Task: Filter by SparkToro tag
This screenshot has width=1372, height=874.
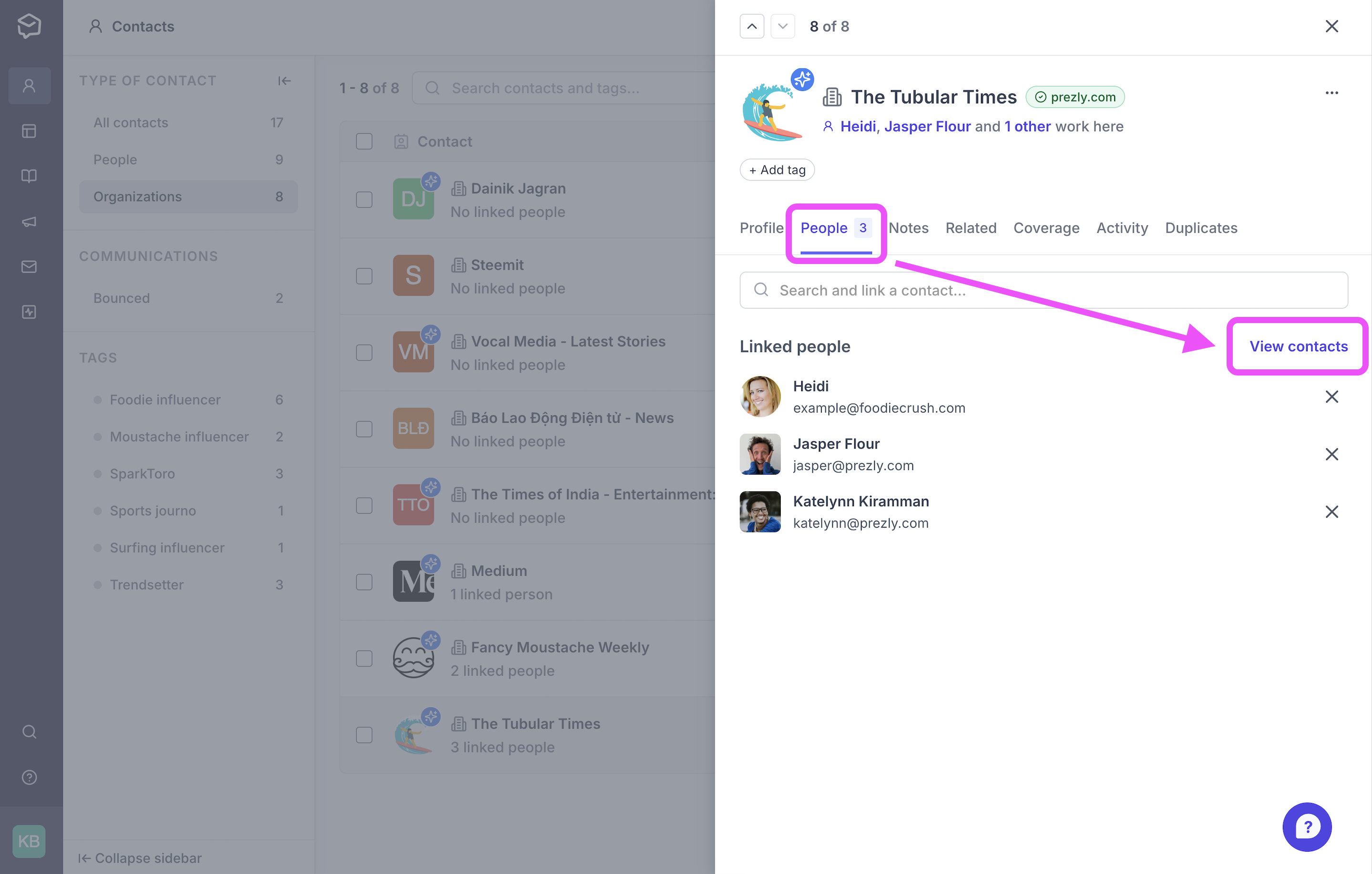Action: pos(188,474)
